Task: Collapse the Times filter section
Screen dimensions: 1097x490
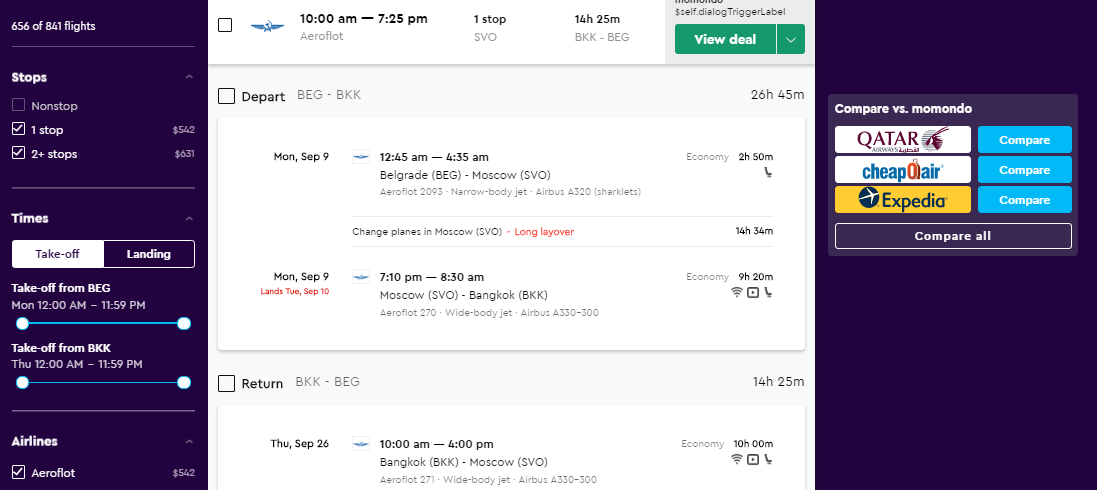Action: 189,218
